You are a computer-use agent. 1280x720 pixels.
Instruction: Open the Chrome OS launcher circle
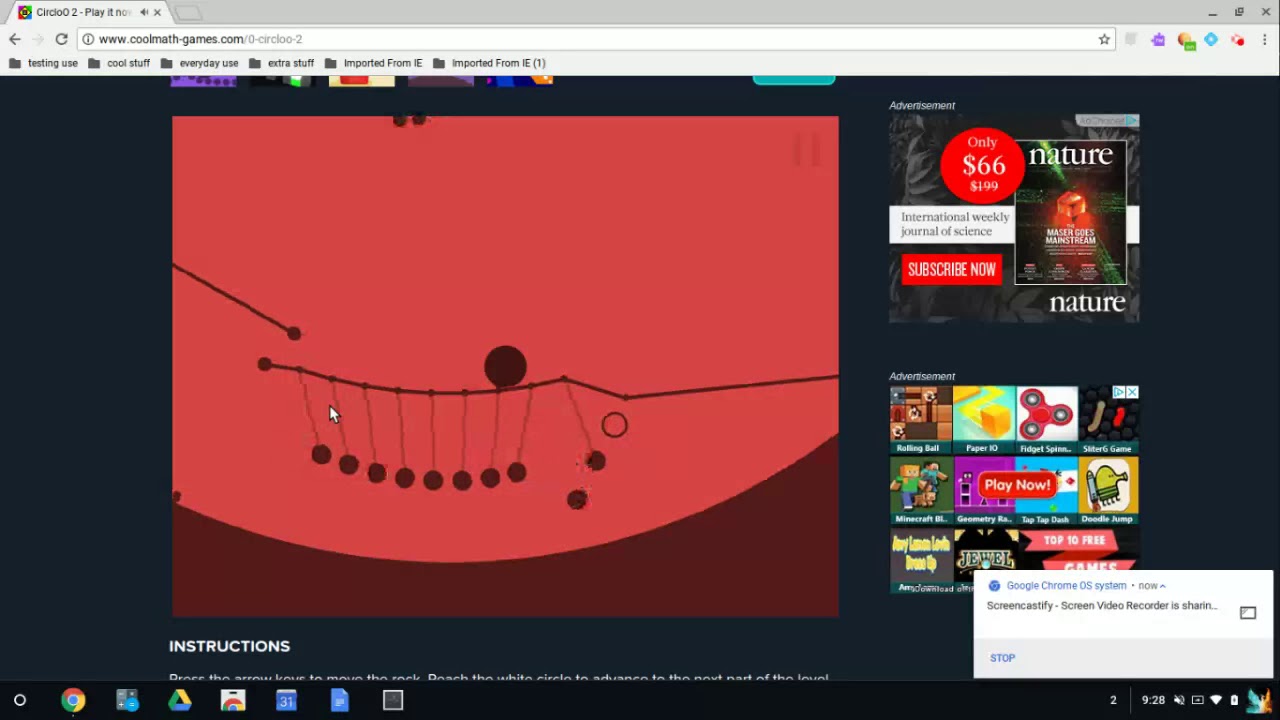(x=19, y=700)
